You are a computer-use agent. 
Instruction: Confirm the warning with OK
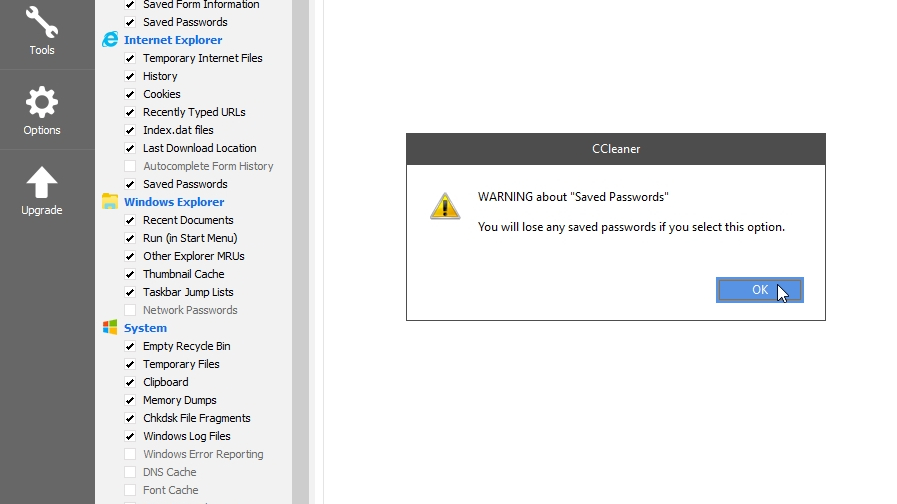760,290
